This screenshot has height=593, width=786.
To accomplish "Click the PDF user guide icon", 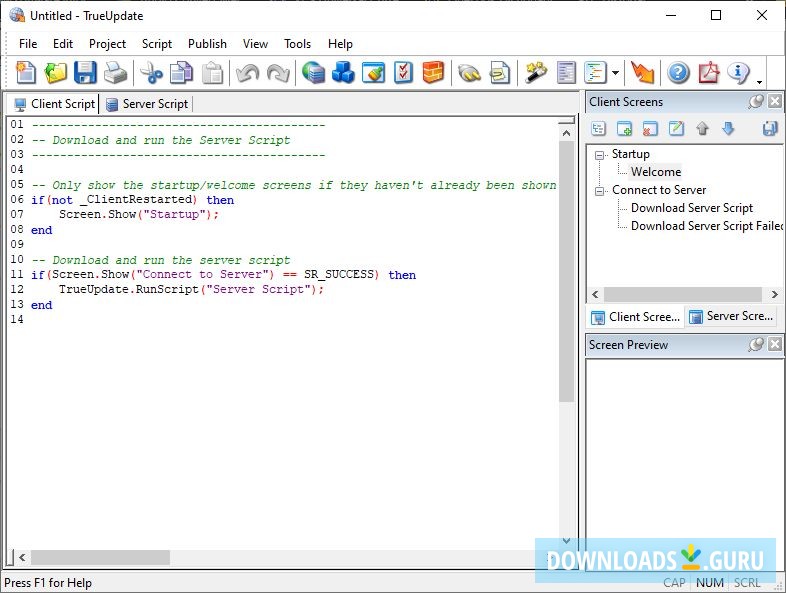I will pyautogui.click(x=709, y=73).
